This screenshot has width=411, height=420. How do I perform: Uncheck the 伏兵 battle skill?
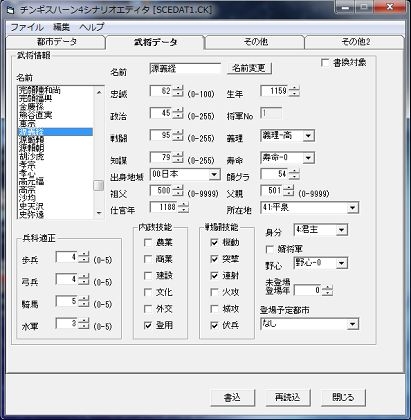[x=215, y=325]
